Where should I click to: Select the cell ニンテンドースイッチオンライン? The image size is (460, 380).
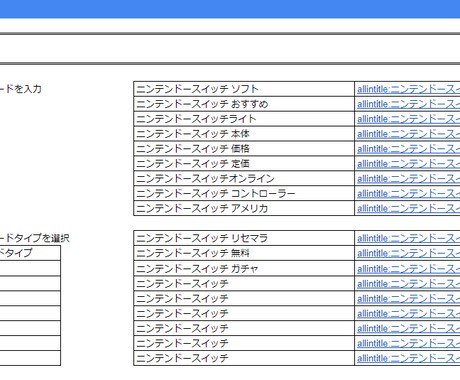pos(244,179)
